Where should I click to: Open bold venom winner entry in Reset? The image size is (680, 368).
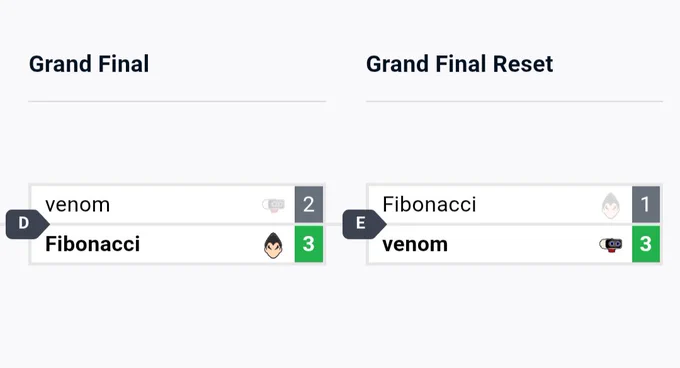[x=415, y=244]
